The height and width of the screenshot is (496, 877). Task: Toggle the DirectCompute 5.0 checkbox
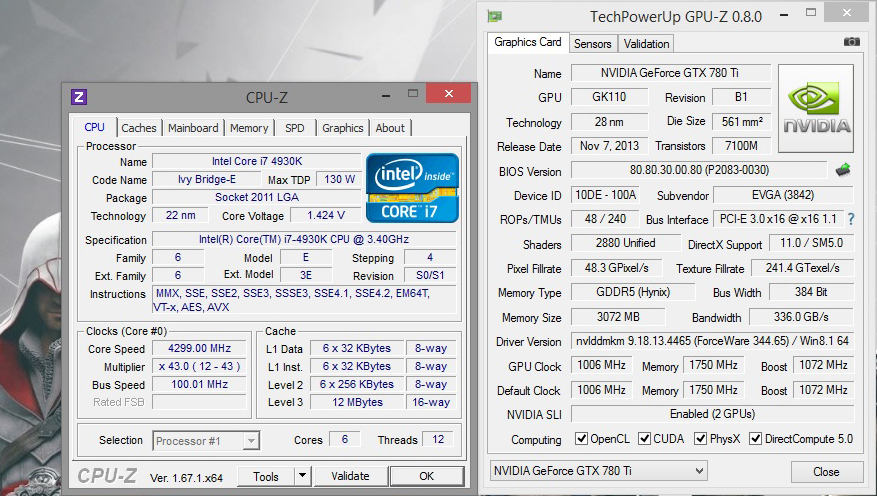coord(756,438)
